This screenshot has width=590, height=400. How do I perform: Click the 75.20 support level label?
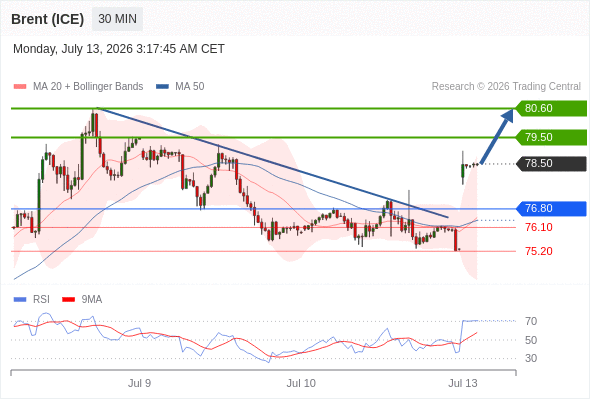[x=539, y=251]
